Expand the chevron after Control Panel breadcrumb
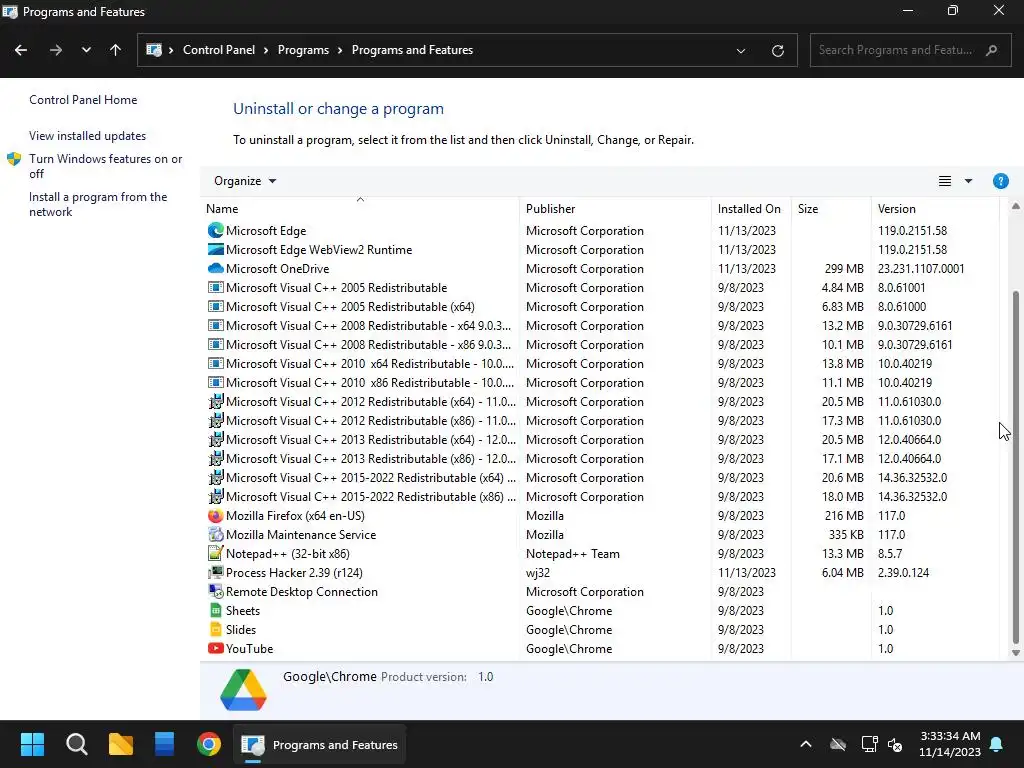 [266, 50]
